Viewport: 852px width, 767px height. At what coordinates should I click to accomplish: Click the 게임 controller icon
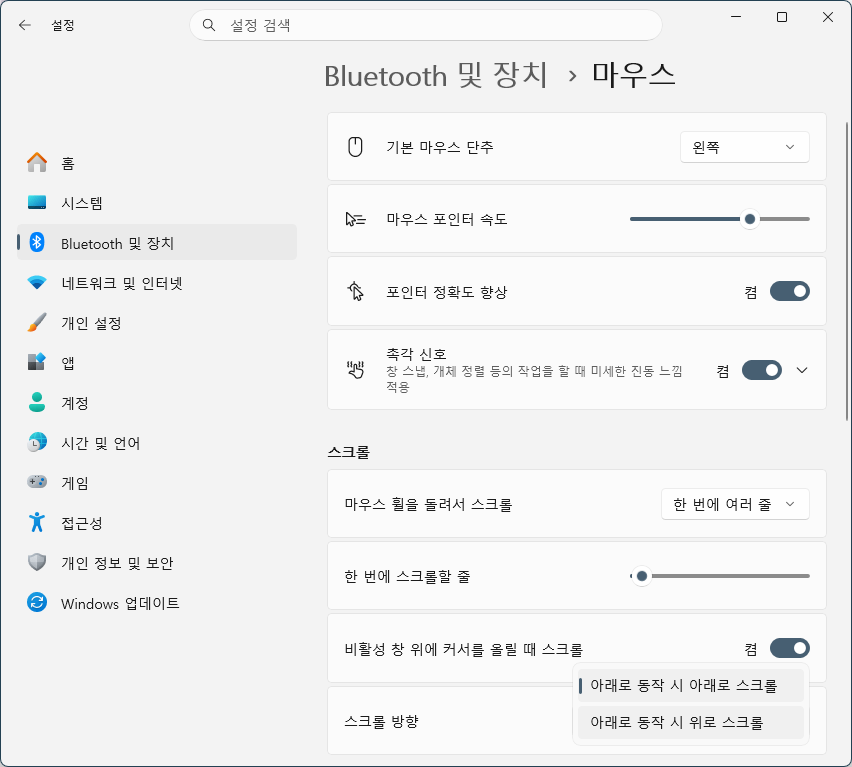[x=37, y=482]
